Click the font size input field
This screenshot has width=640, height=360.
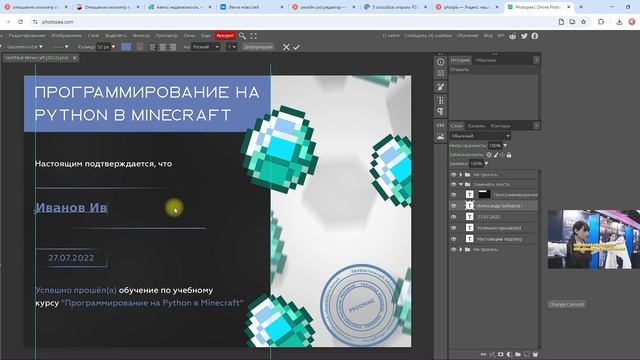[x=103, y=47]
